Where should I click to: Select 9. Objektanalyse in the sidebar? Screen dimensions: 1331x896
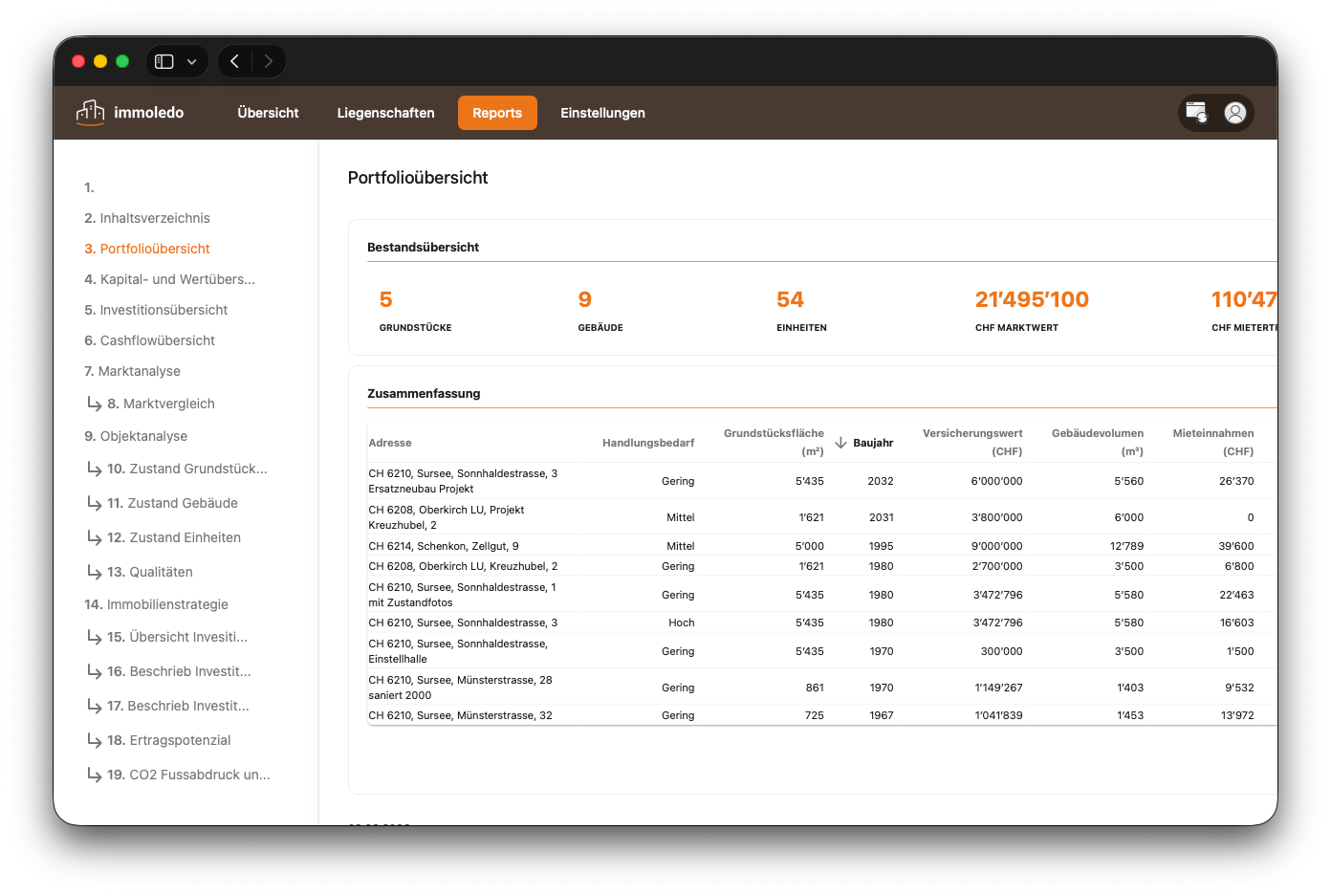pos(136,436)
